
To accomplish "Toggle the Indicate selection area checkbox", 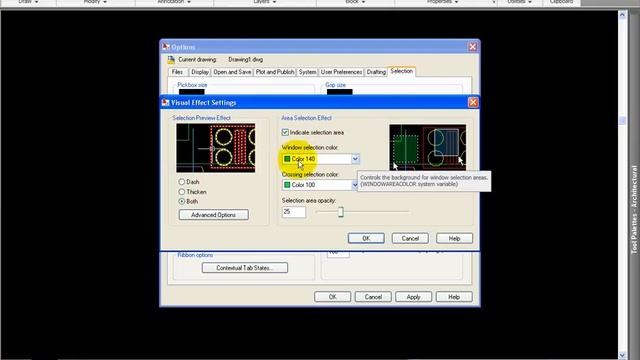I will [285, 132].
